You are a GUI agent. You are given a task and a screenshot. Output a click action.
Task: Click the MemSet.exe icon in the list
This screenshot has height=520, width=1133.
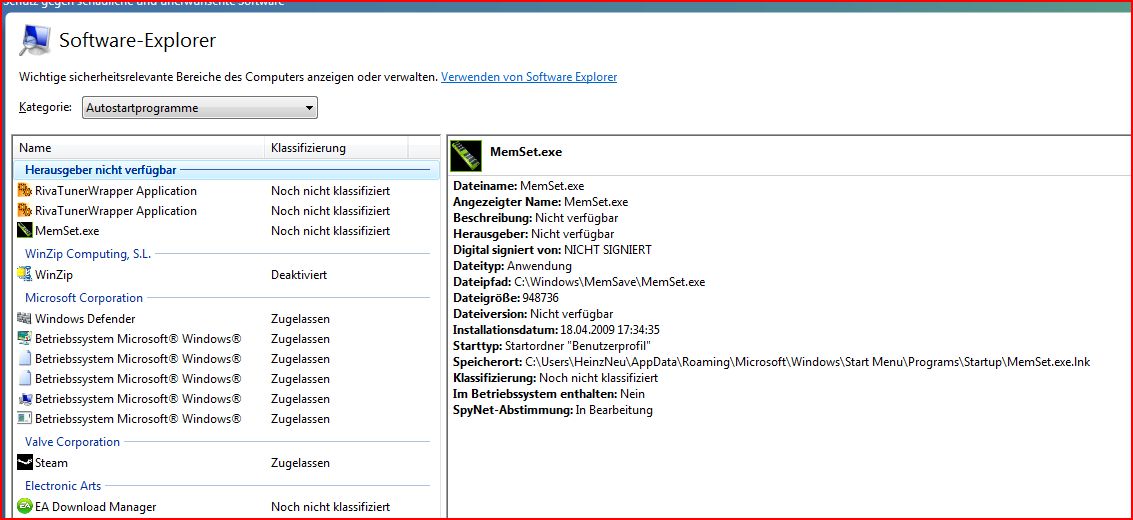25,231
